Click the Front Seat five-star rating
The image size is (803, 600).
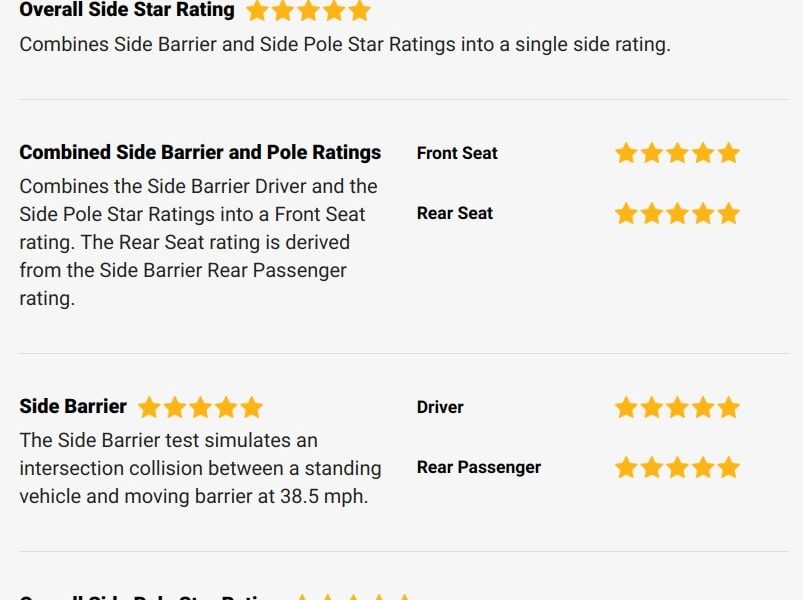(x=677, y=153)
